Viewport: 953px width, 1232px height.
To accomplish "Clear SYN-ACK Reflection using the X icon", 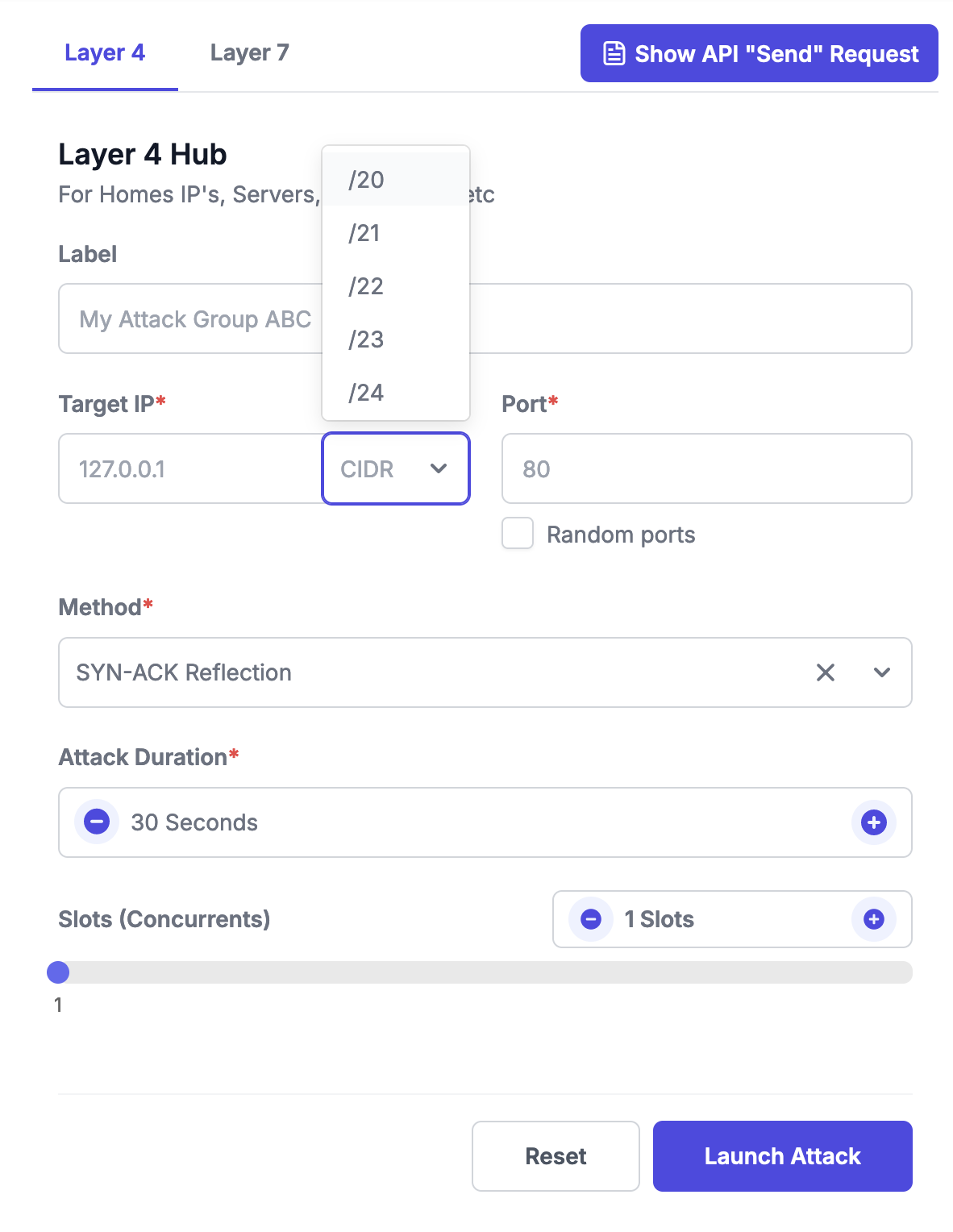I will point(825,672).
